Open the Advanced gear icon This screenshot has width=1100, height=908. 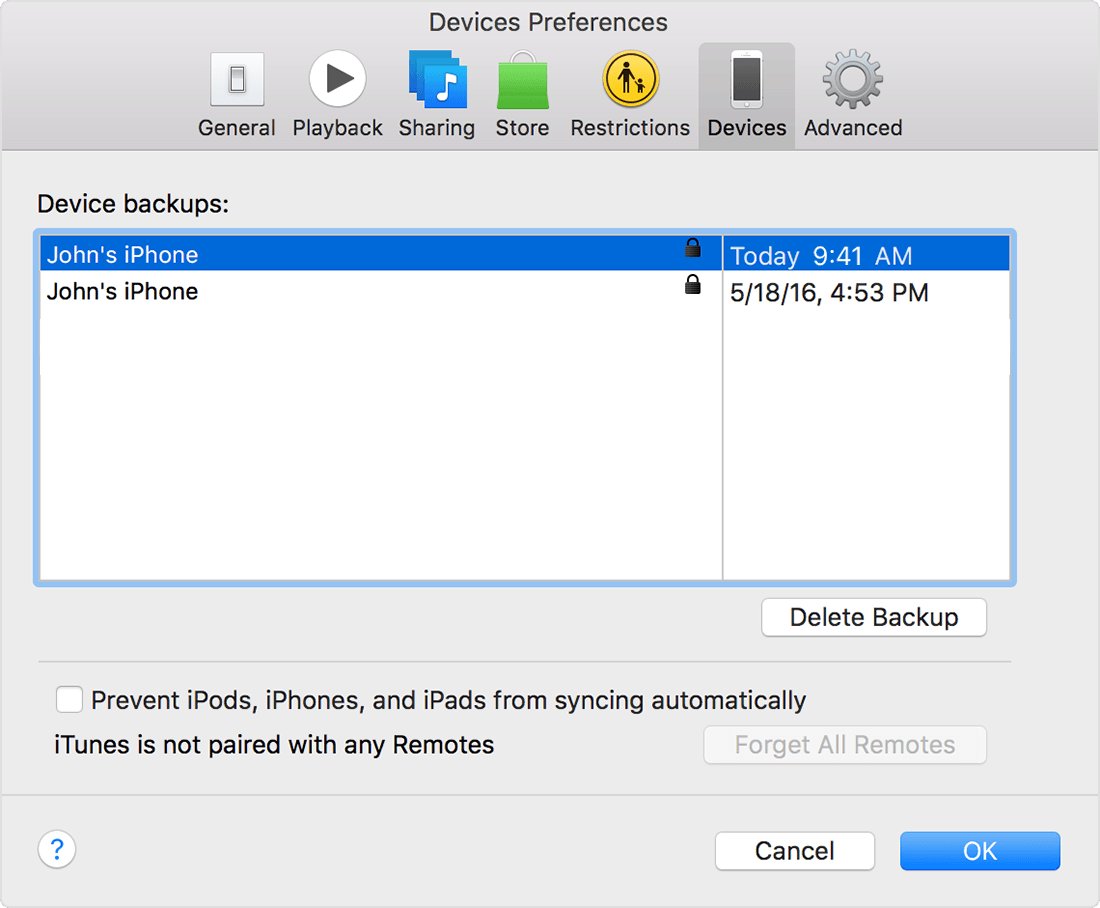[x=851, y=80]
